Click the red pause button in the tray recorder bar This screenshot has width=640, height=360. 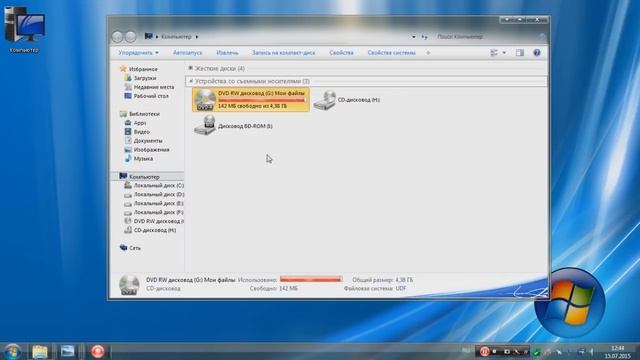coord(484,351)
